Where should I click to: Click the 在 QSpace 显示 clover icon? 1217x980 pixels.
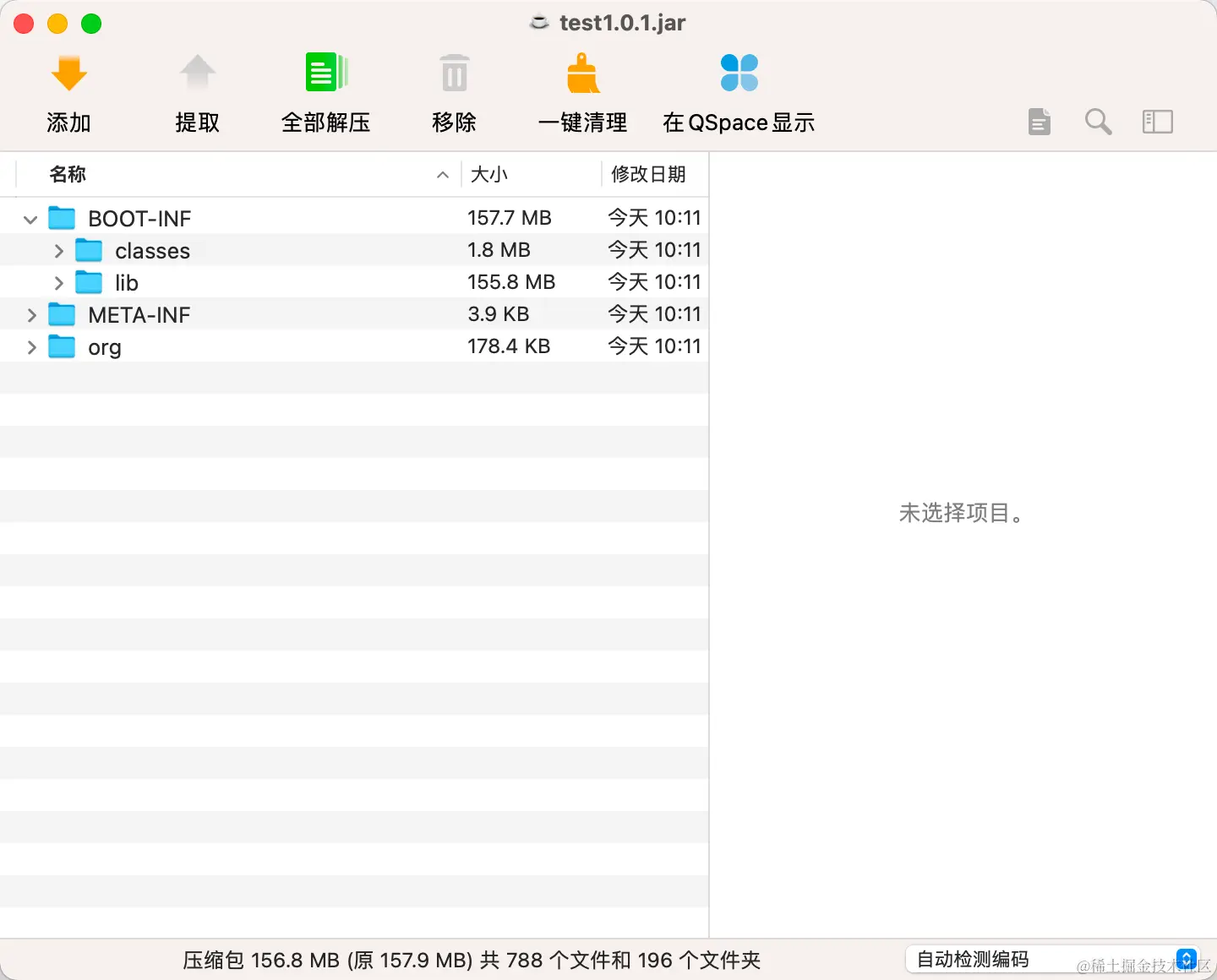click(x=739, y=73)
